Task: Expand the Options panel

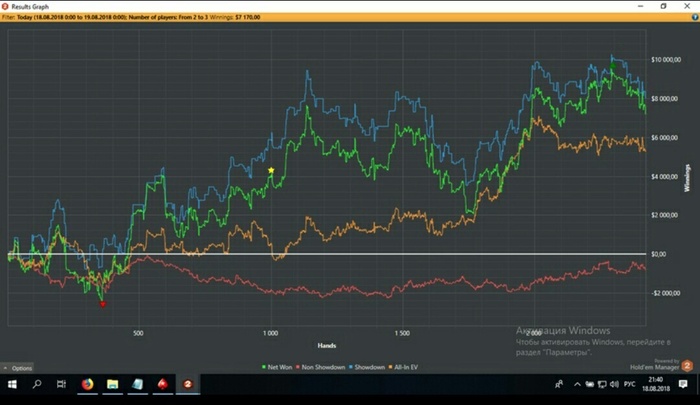Action: (17, 368)
